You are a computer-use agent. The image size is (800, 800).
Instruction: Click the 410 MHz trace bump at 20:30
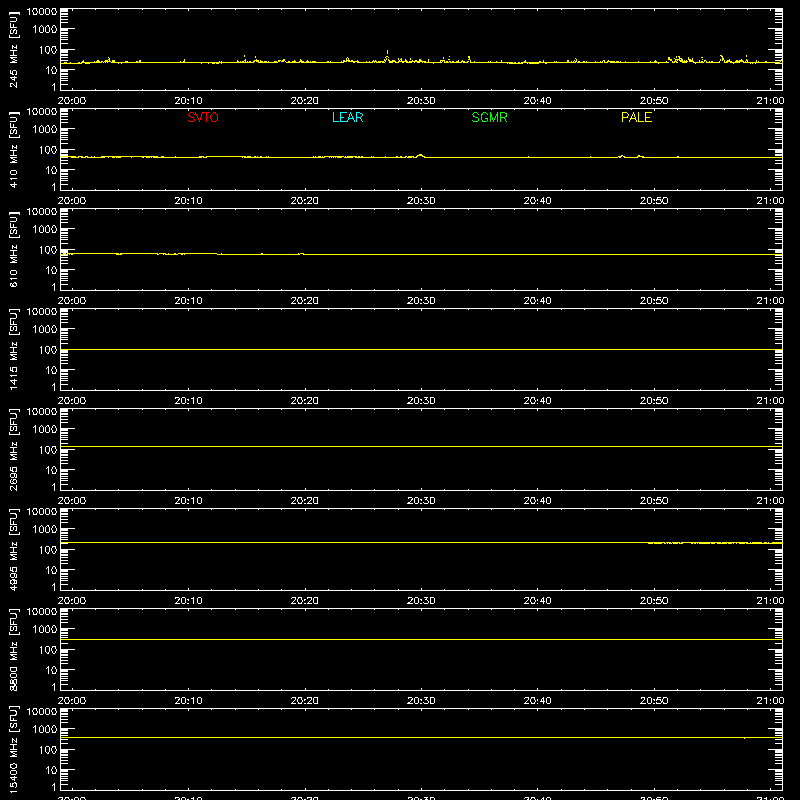(x=420, y=156)
